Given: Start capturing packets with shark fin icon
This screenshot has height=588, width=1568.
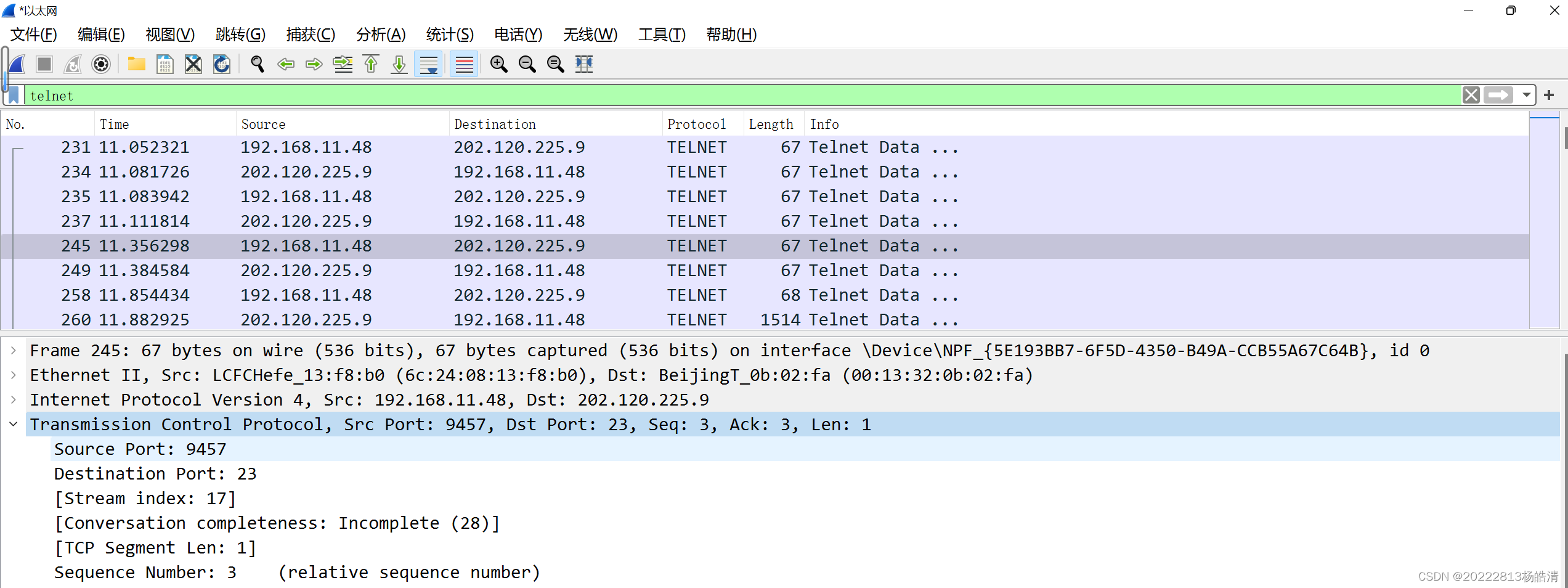Looking at the screenshot, I should (17, 64).
